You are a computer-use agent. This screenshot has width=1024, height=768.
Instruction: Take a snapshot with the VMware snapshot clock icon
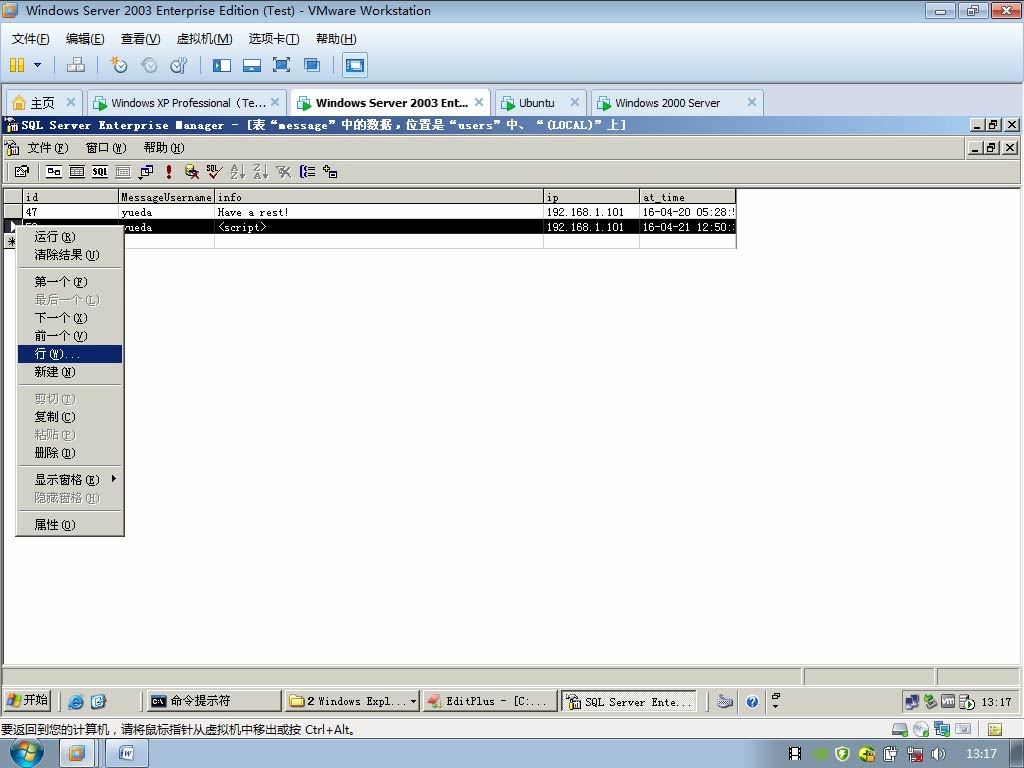pyautogui.click(x=118, y=65)
